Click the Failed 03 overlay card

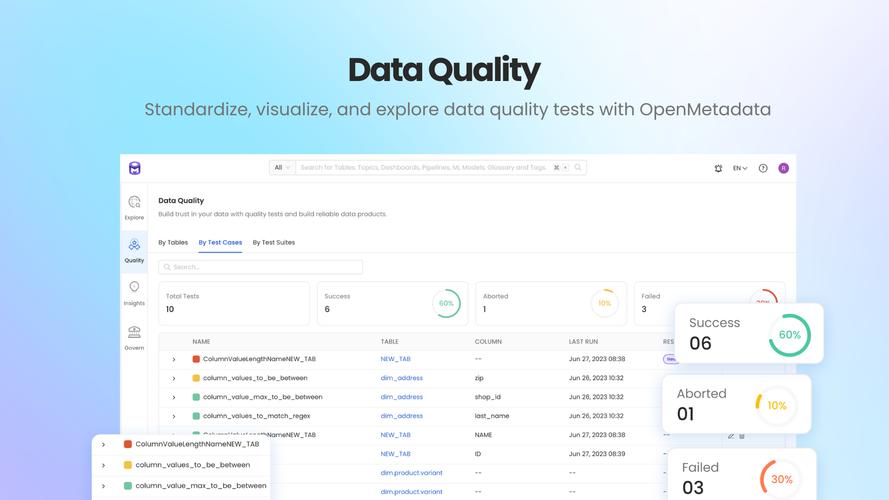pos(742,474)
